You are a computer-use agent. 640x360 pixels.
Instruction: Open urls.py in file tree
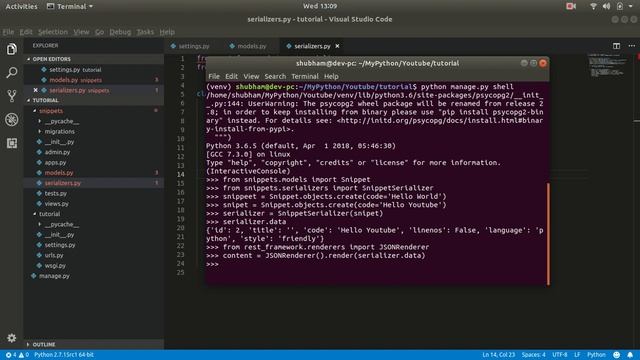[54, 255]
